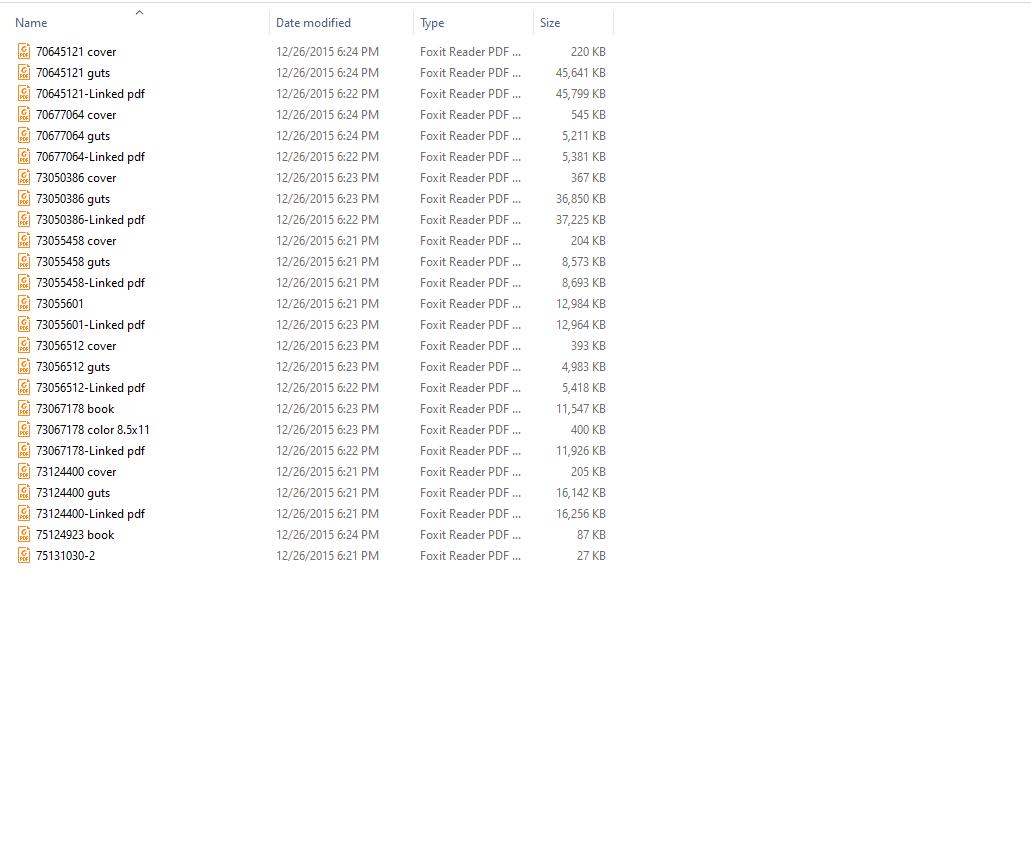Viewport: 1031px width, 867px height.
Task: Click PDF icon of 70677064 guts
Action: (24, 135)
